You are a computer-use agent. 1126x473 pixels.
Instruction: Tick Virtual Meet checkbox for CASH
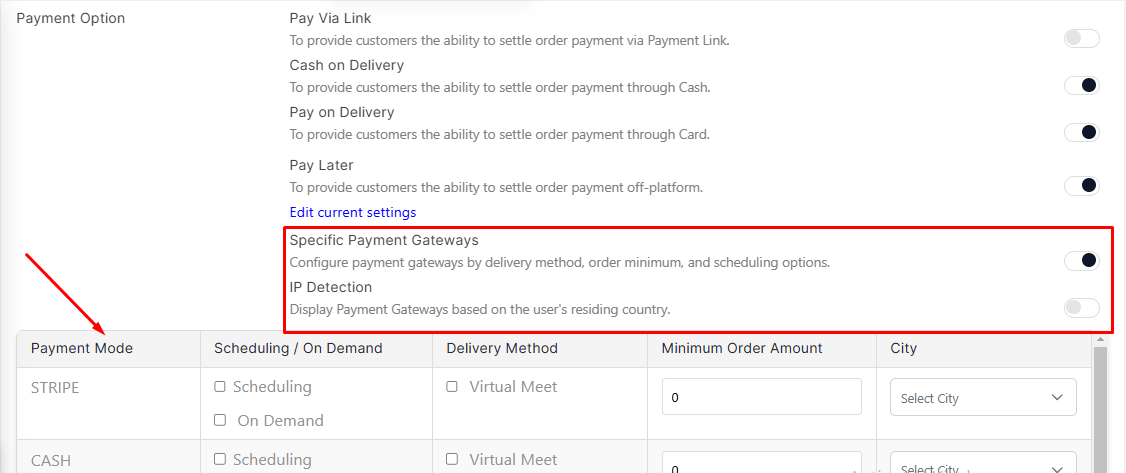click(452, 459)
